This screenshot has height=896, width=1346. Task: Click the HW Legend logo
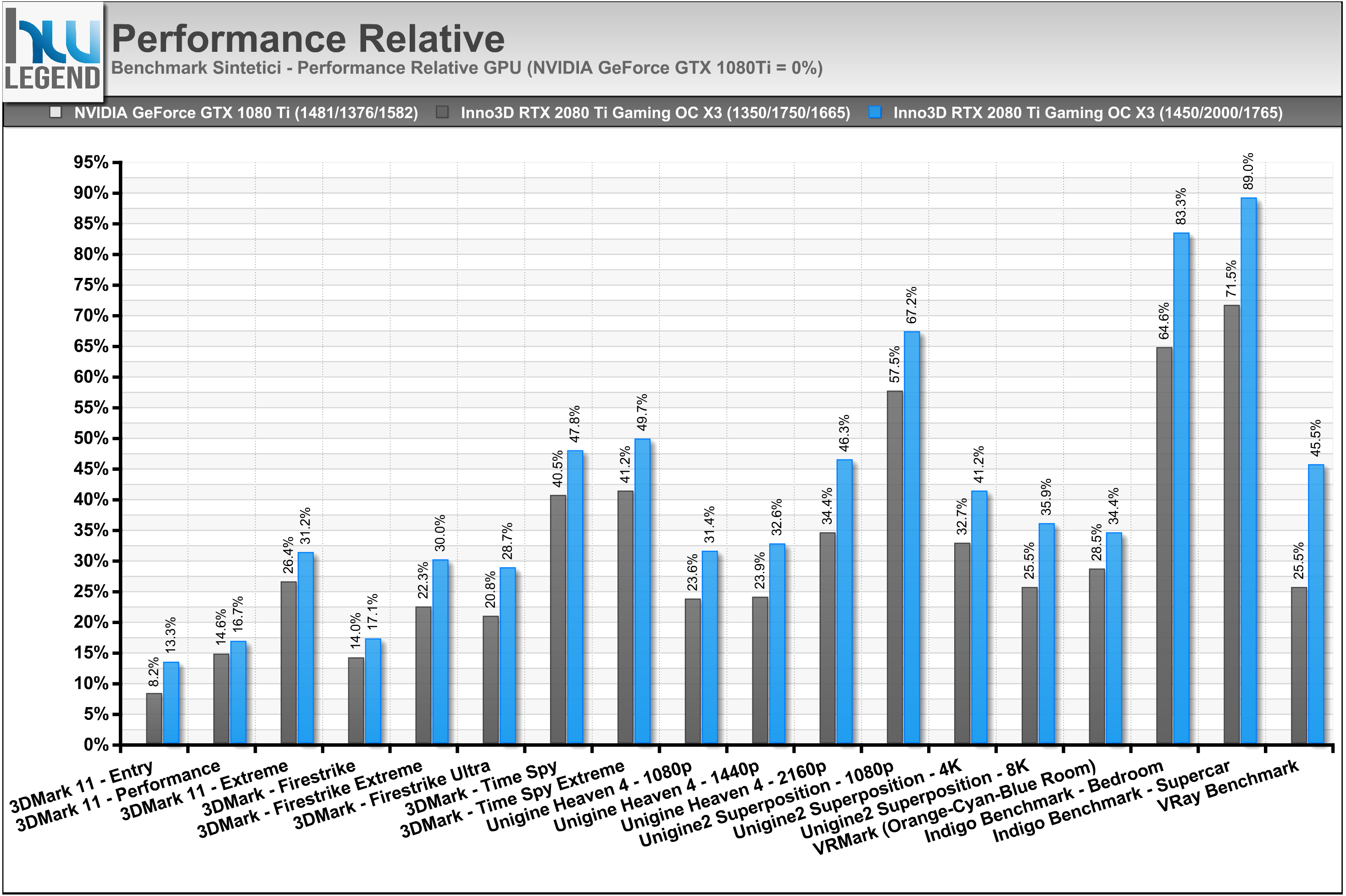53,52
